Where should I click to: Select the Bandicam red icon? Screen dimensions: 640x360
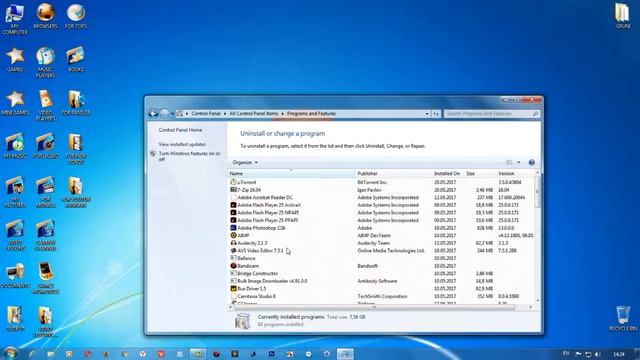coord(233,266)
